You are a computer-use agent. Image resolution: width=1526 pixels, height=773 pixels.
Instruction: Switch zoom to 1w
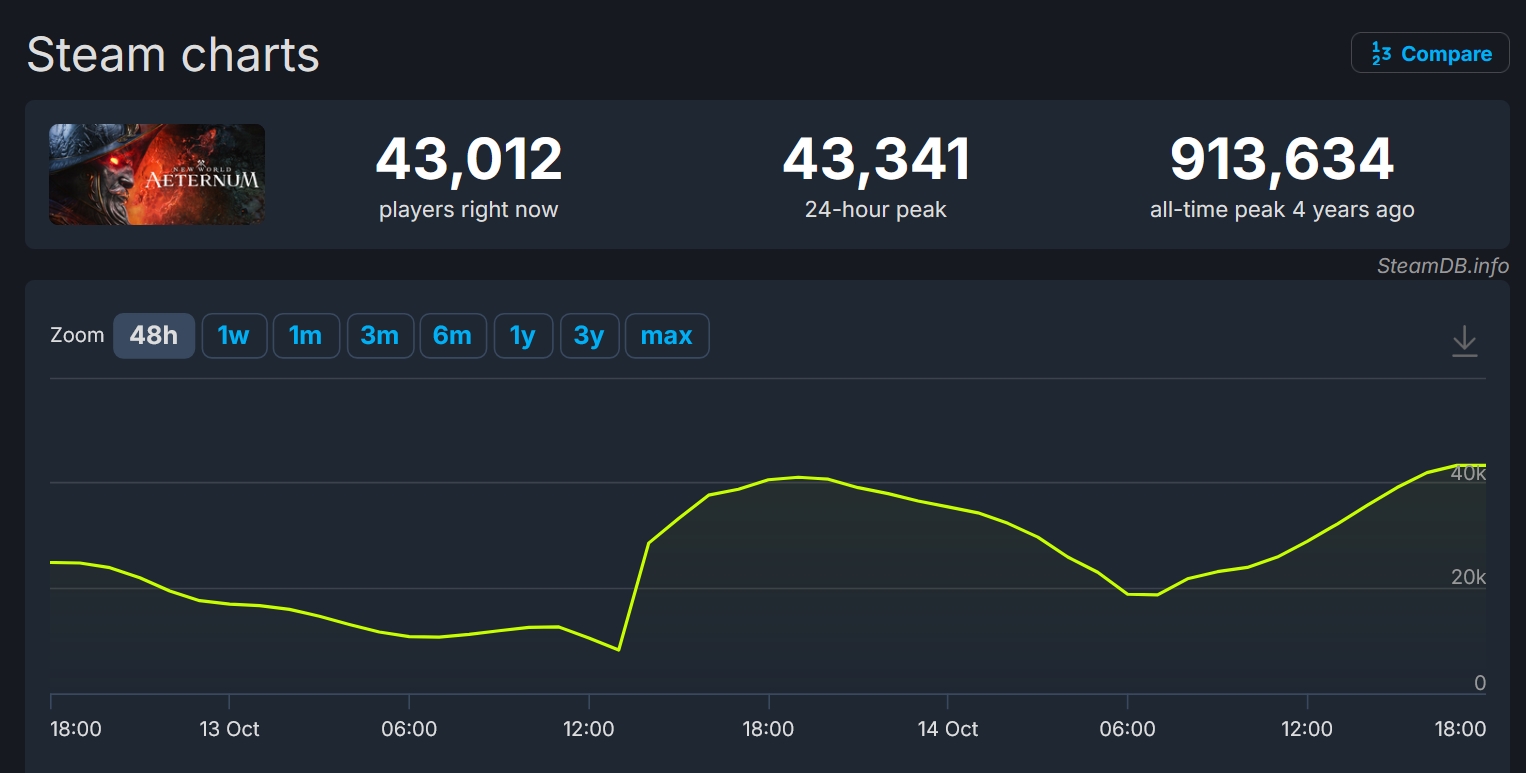click(x=234, y=336)
